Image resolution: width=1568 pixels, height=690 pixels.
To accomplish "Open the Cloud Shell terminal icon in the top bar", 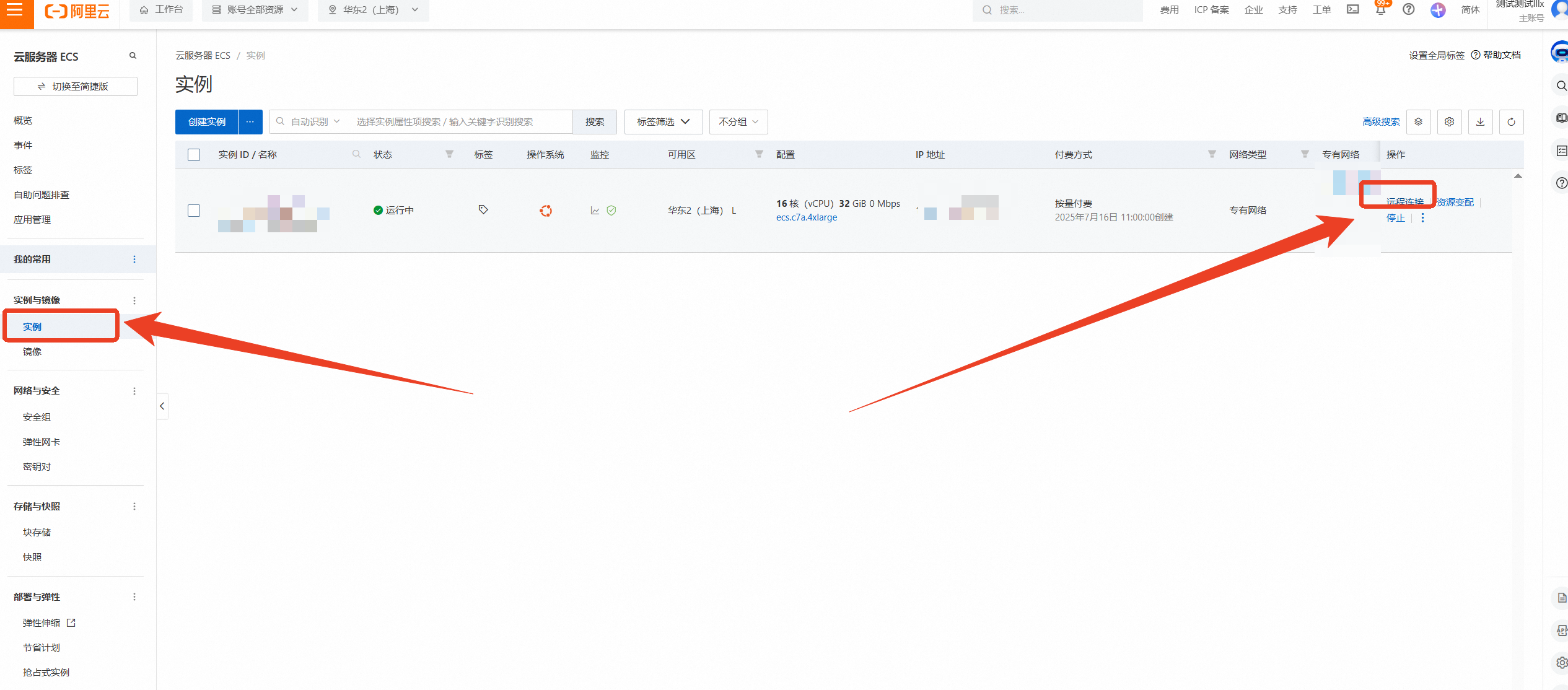I will (1352, 9).
